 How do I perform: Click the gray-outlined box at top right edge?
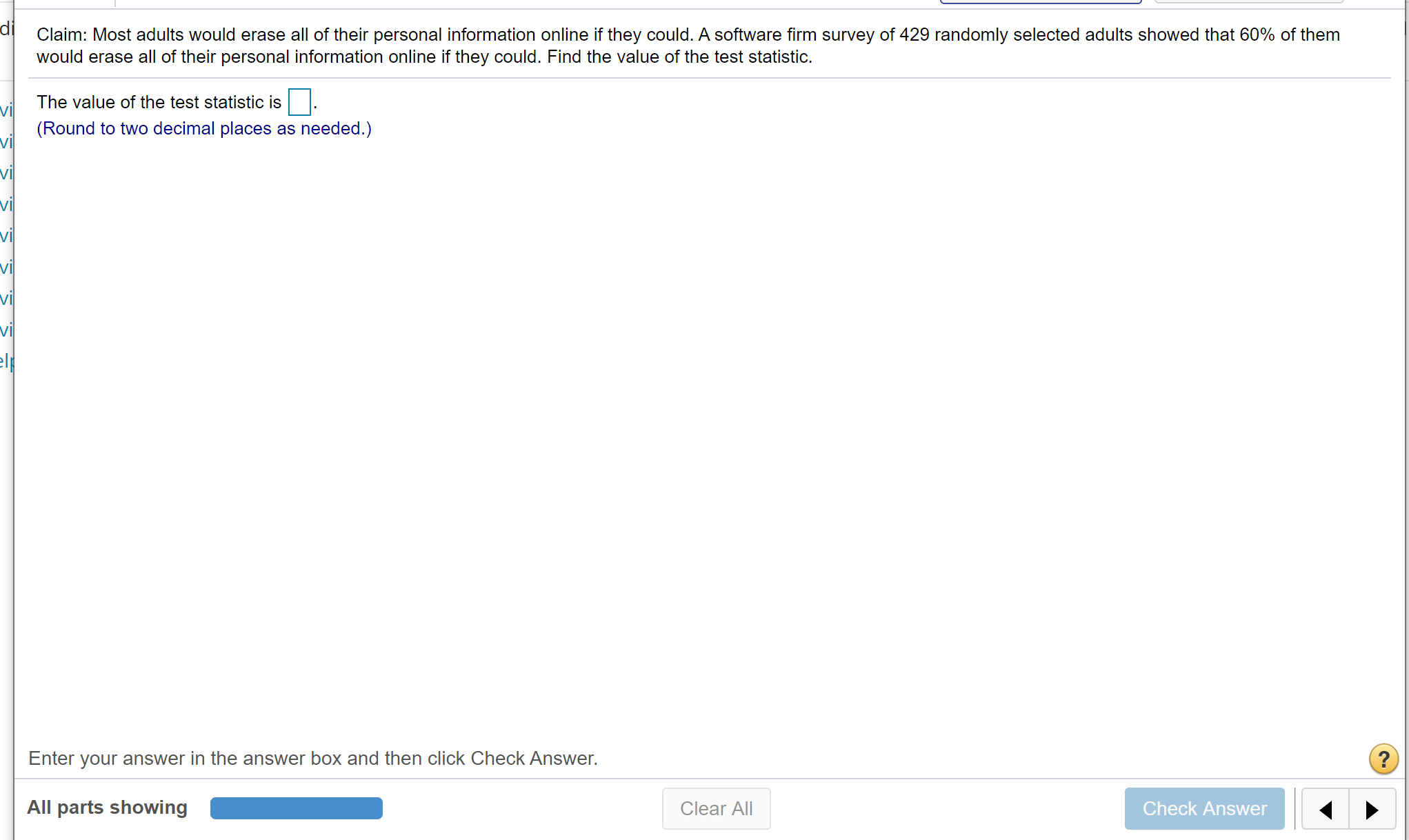tap(1248, 2)
